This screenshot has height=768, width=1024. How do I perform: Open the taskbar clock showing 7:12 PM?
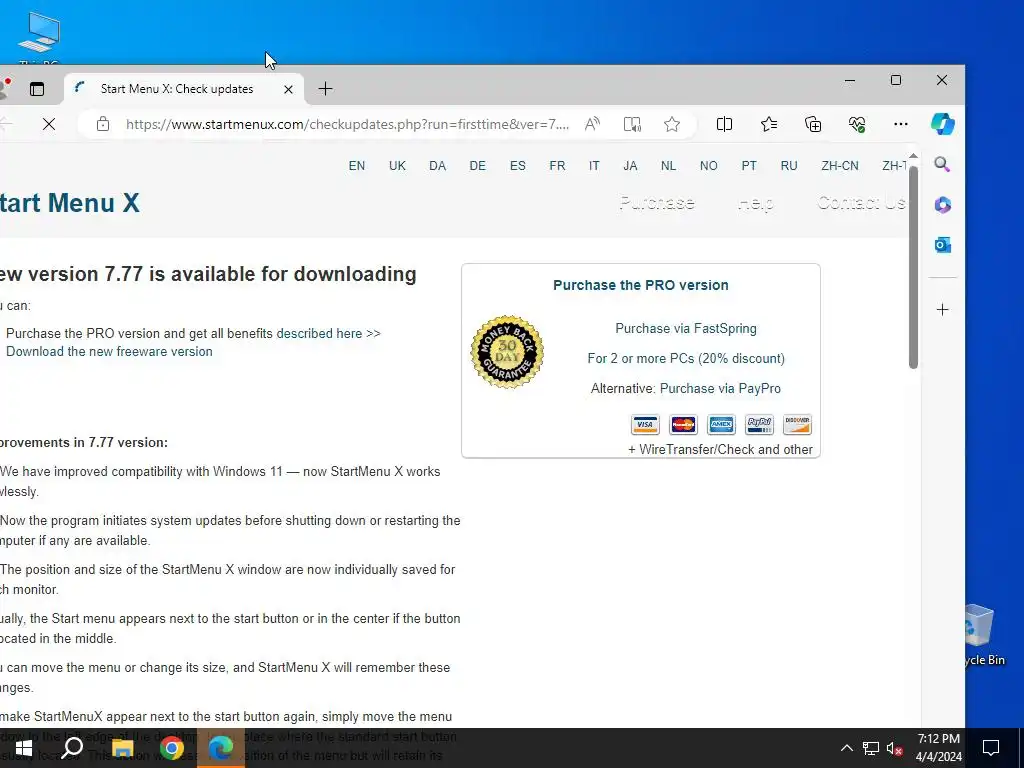tap(938, 748)
